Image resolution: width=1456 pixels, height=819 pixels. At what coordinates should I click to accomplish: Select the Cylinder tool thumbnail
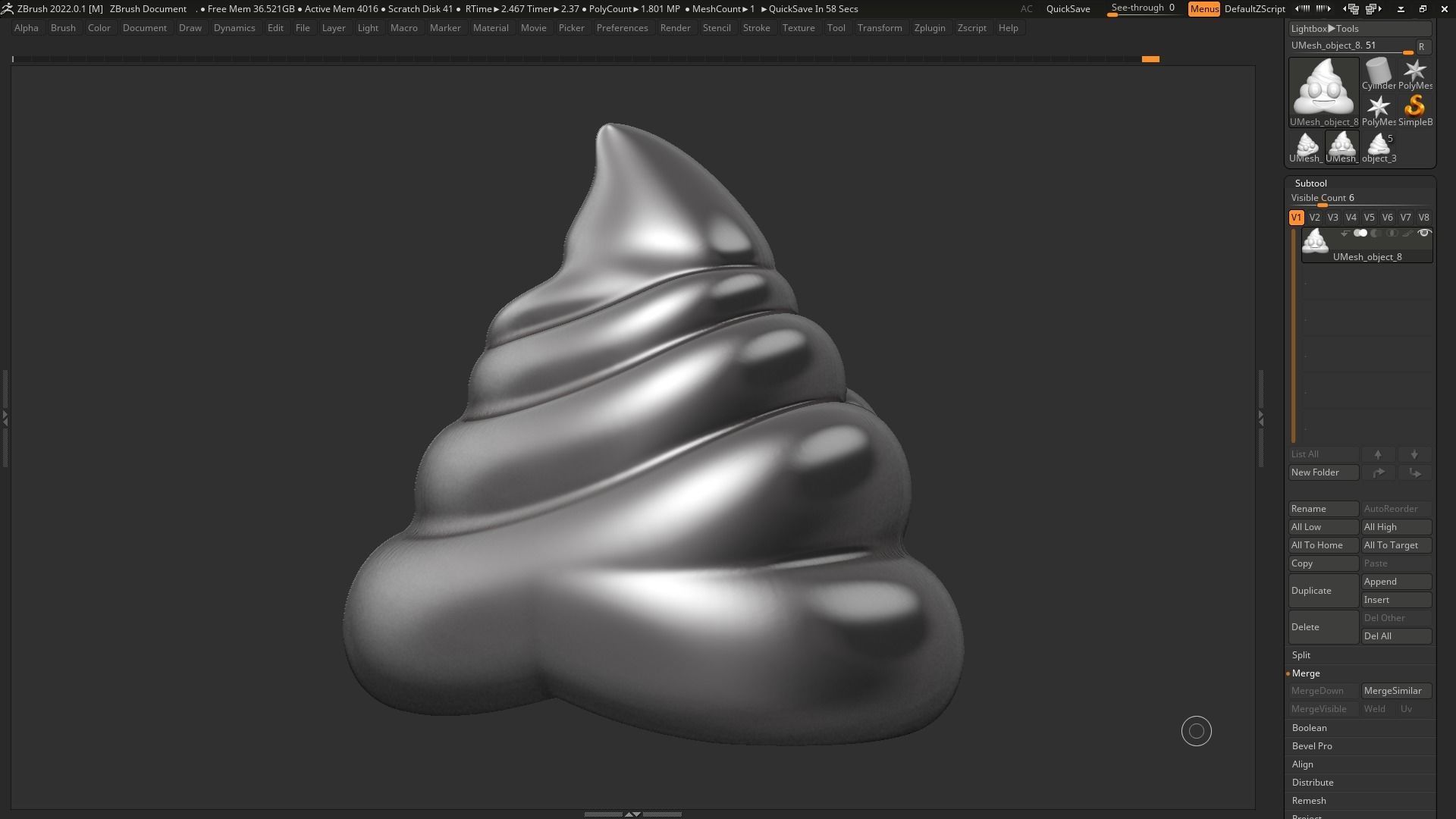(x=1378, y=74)
